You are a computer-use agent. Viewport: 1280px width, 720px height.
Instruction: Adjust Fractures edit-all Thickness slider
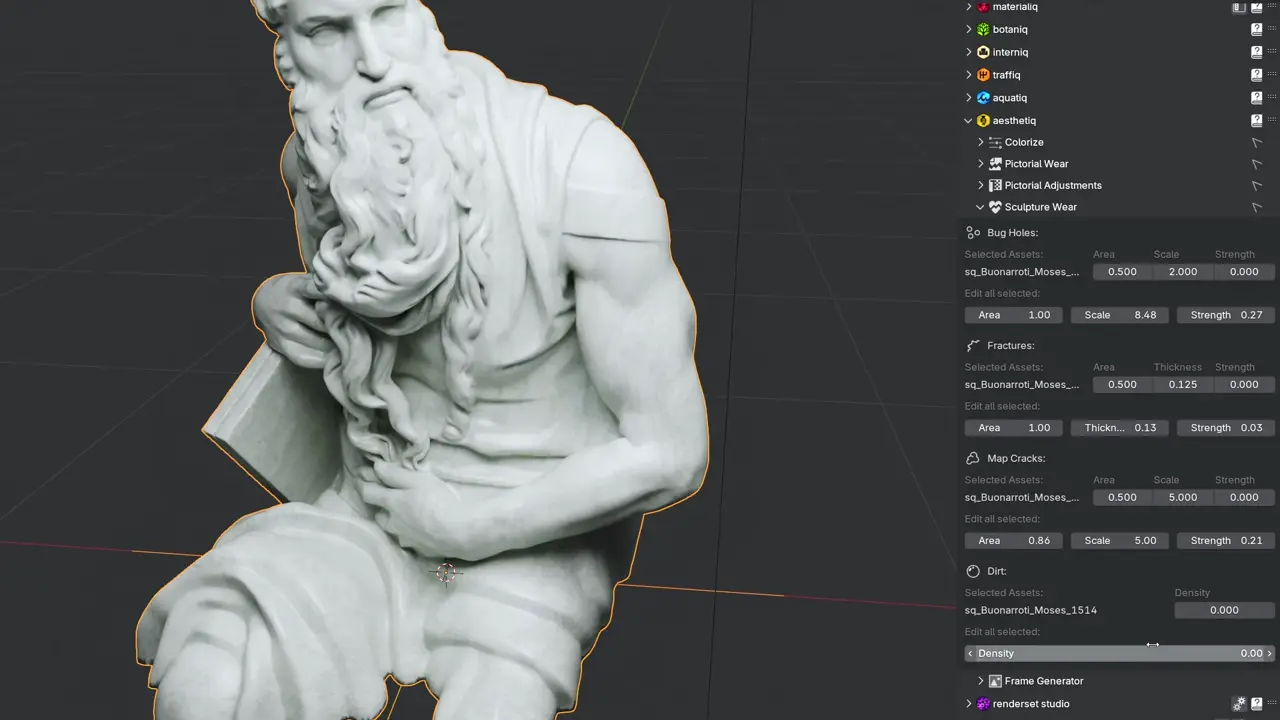[1121, 428]
